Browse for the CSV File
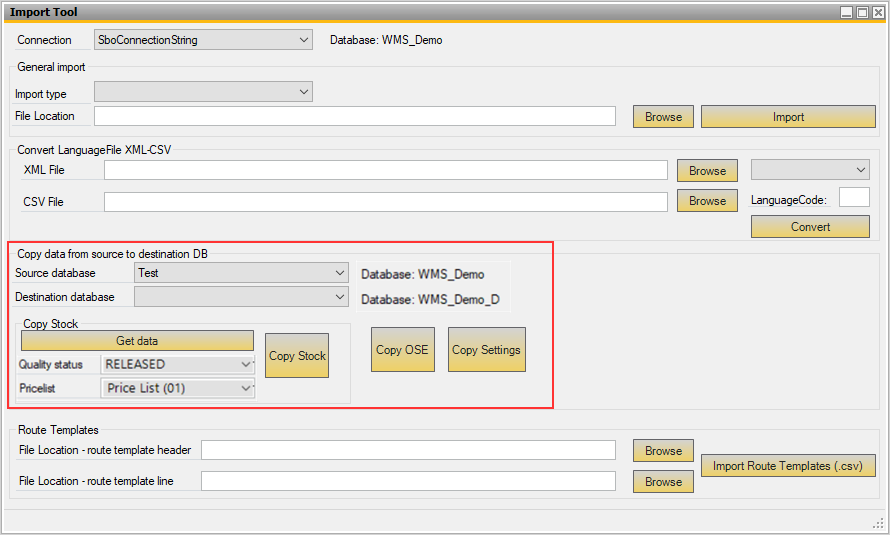 707,201
